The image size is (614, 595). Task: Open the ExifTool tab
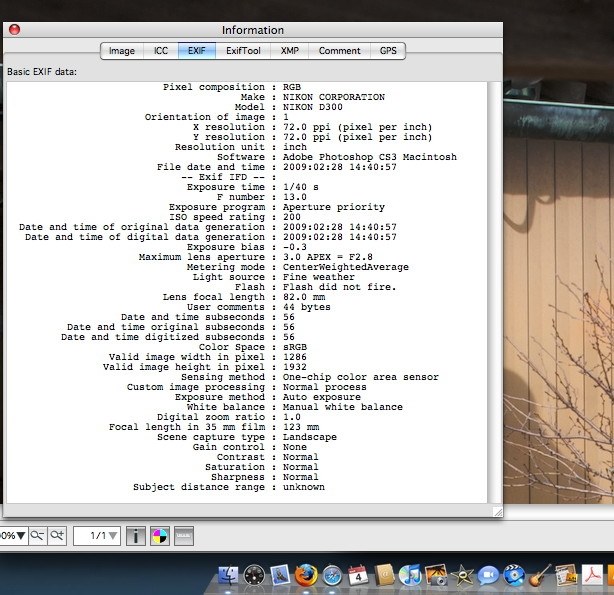coord(243,51)
